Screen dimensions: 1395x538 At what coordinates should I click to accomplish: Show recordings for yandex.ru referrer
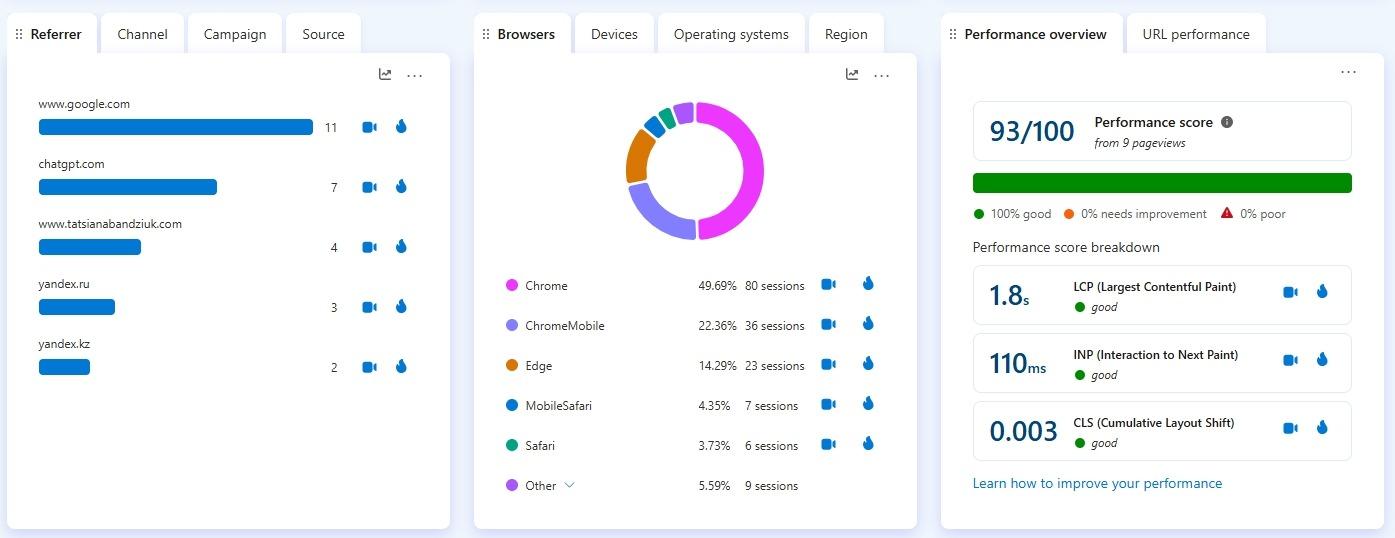pyautogui.click(x=369, y=307)
